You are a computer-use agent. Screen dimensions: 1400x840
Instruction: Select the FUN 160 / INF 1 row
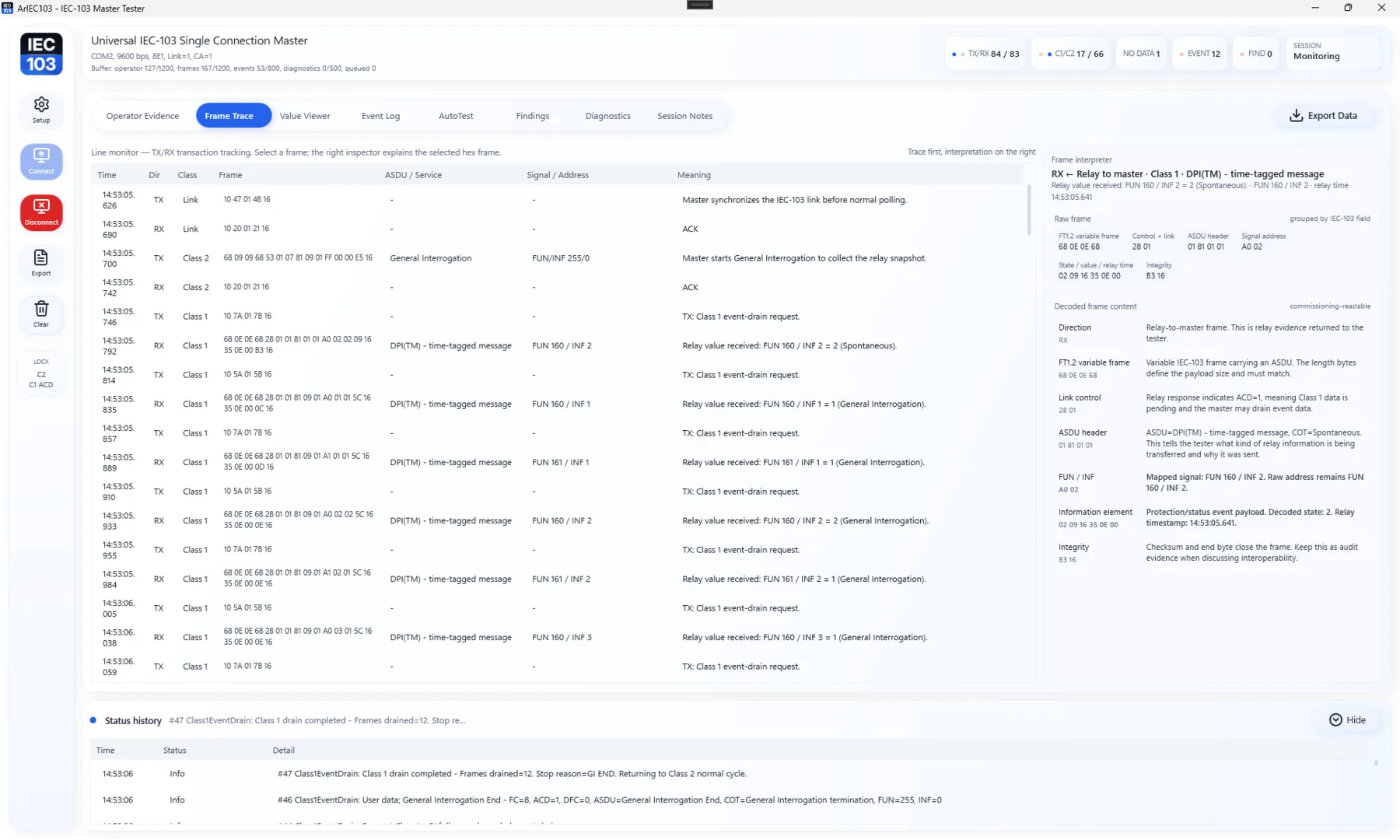pos(560,404)
